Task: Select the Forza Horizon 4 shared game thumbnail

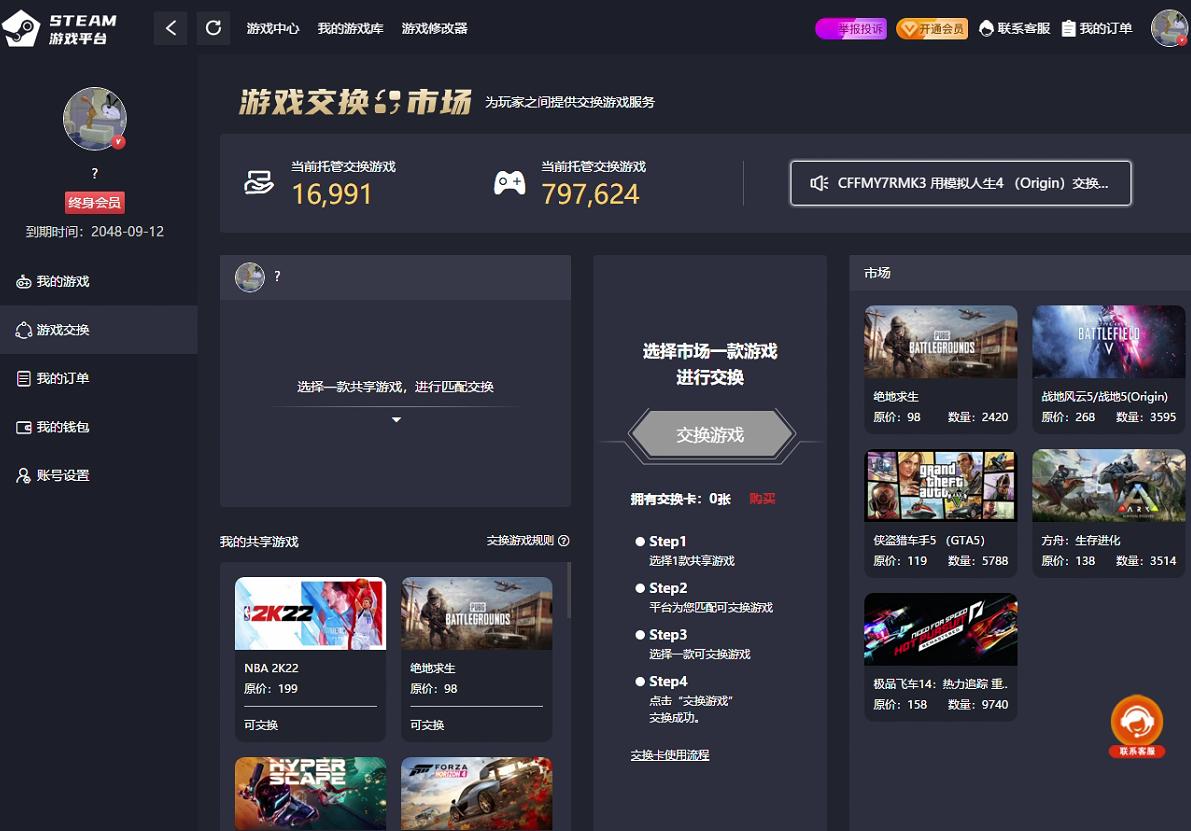Action: coord(476,793)
